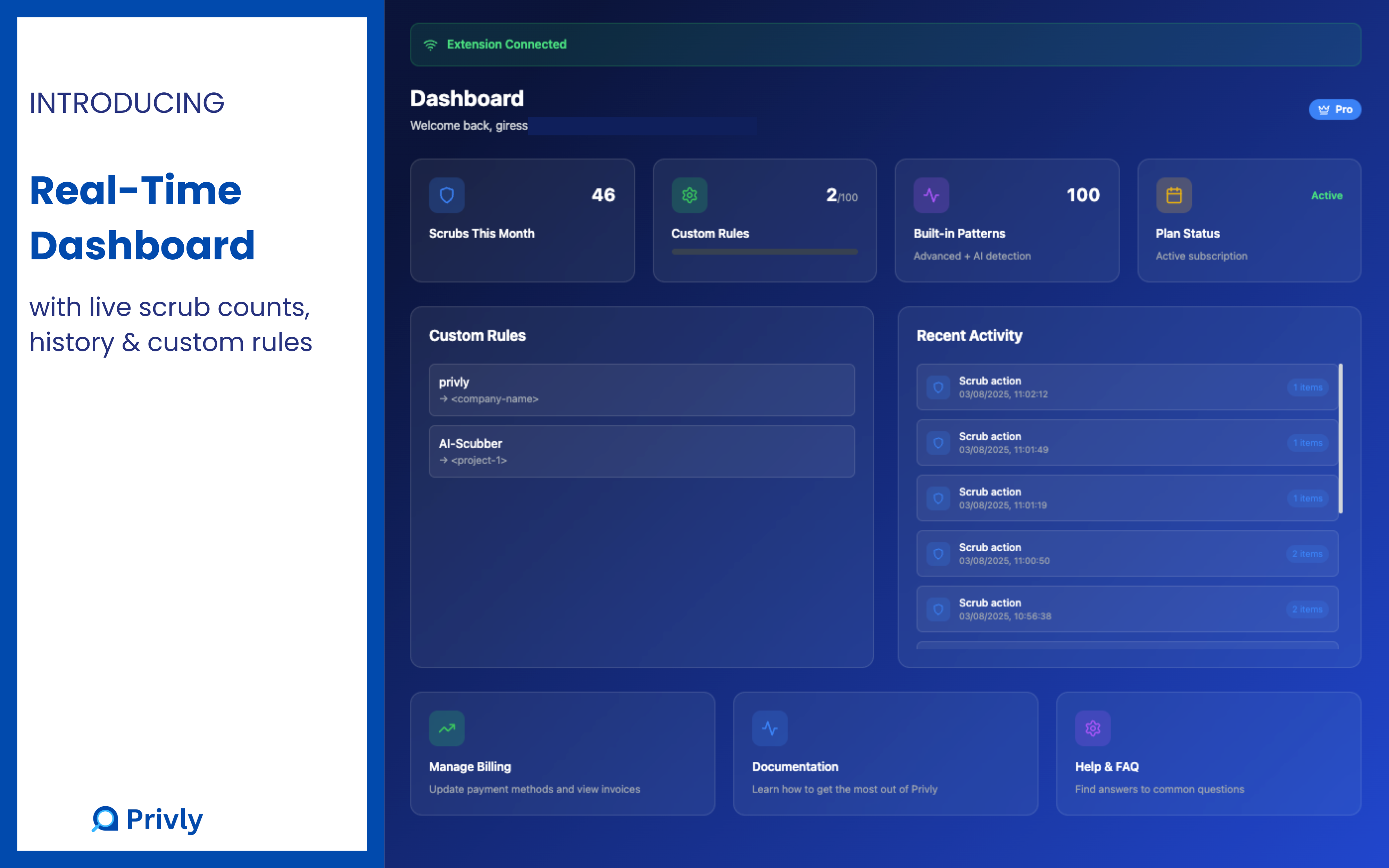The height and width of the screenshot is (868, 1389).
Task: Click the Built-in Patterns value 100
Action: point(1083,195)
